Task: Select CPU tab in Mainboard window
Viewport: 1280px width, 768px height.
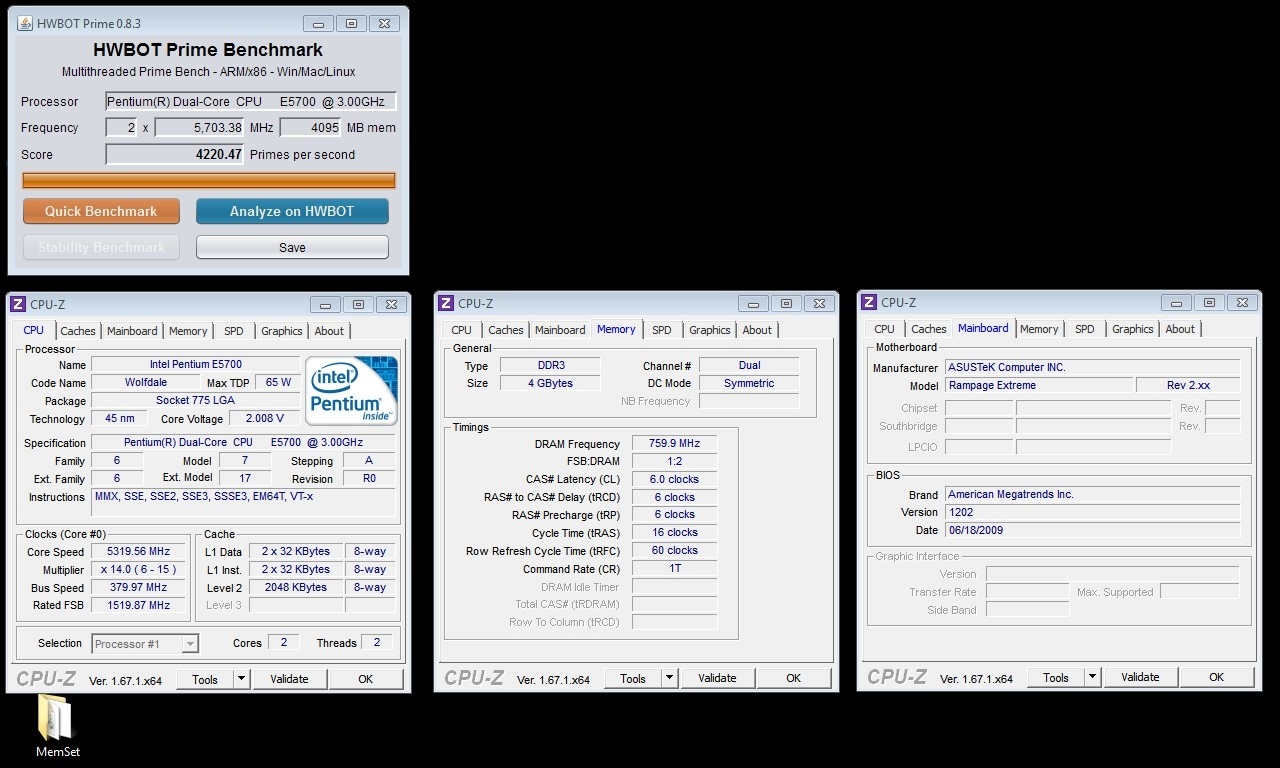Action: 885,329
